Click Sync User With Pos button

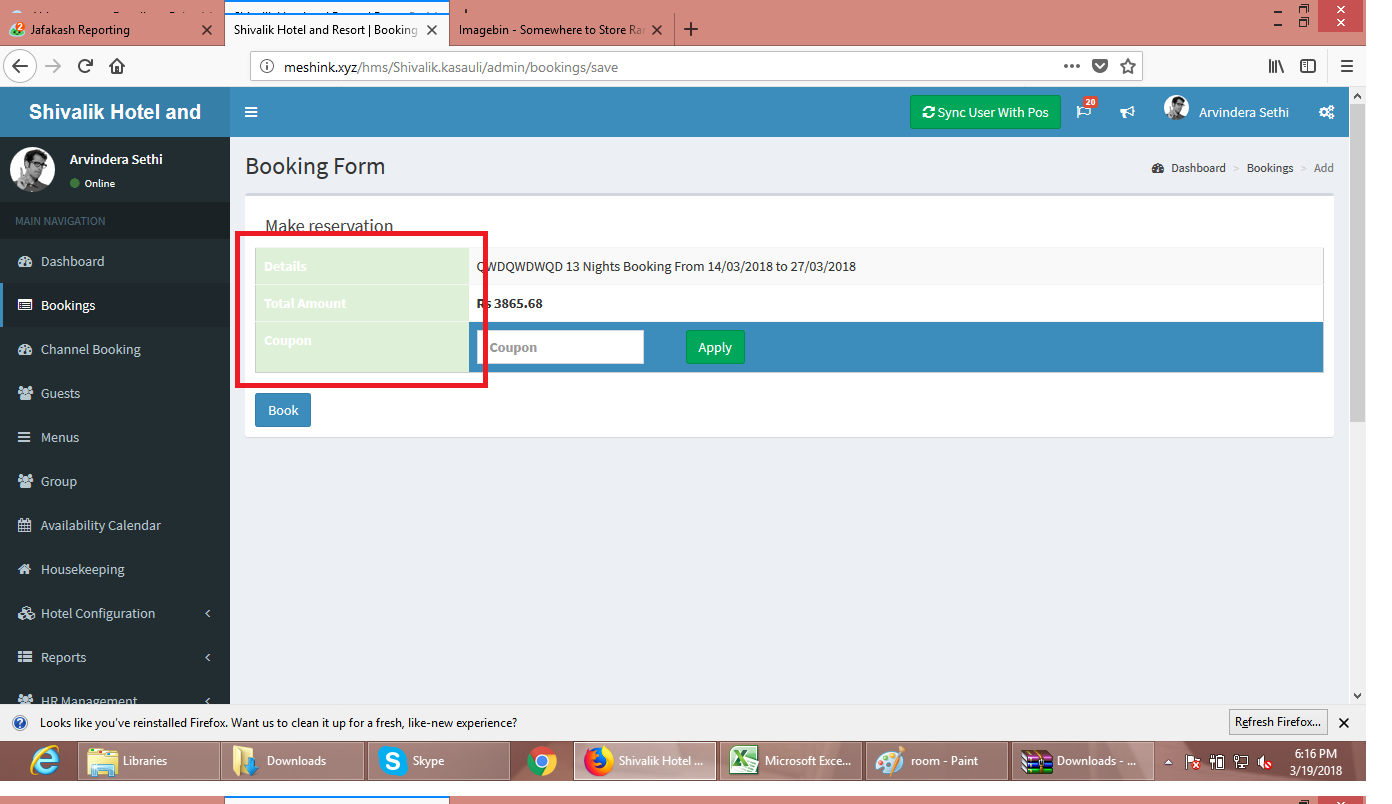[x=985, y=112]
